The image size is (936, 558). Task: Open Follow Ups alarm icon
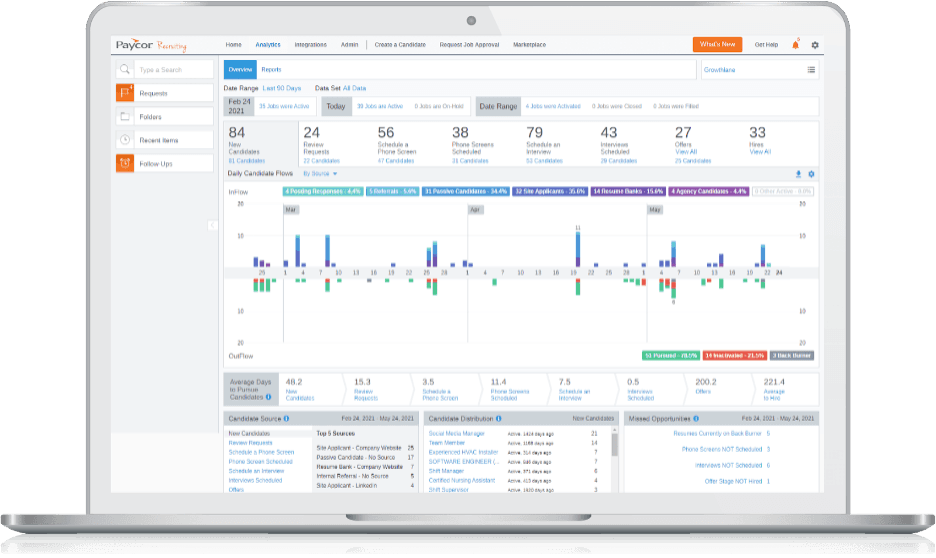point(125,164)
